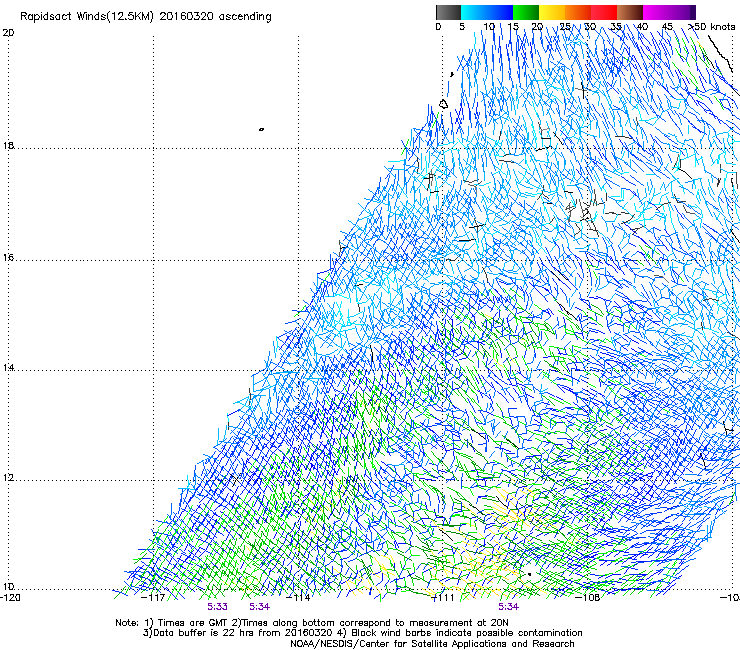Click the 'Rapidsact Winds(12.5KM) 20160320 ascending' title

click(146, 17)
